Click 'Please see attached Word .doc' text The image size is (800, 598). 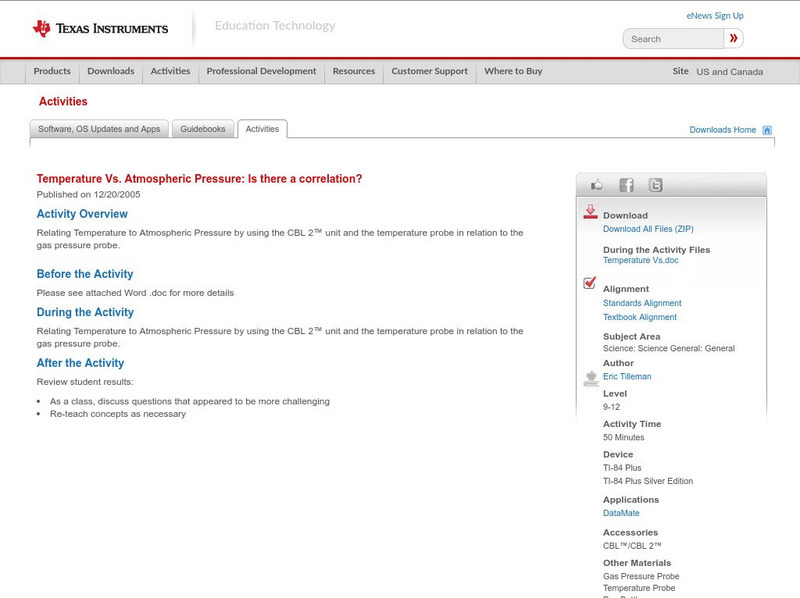(x=135, y=293)
